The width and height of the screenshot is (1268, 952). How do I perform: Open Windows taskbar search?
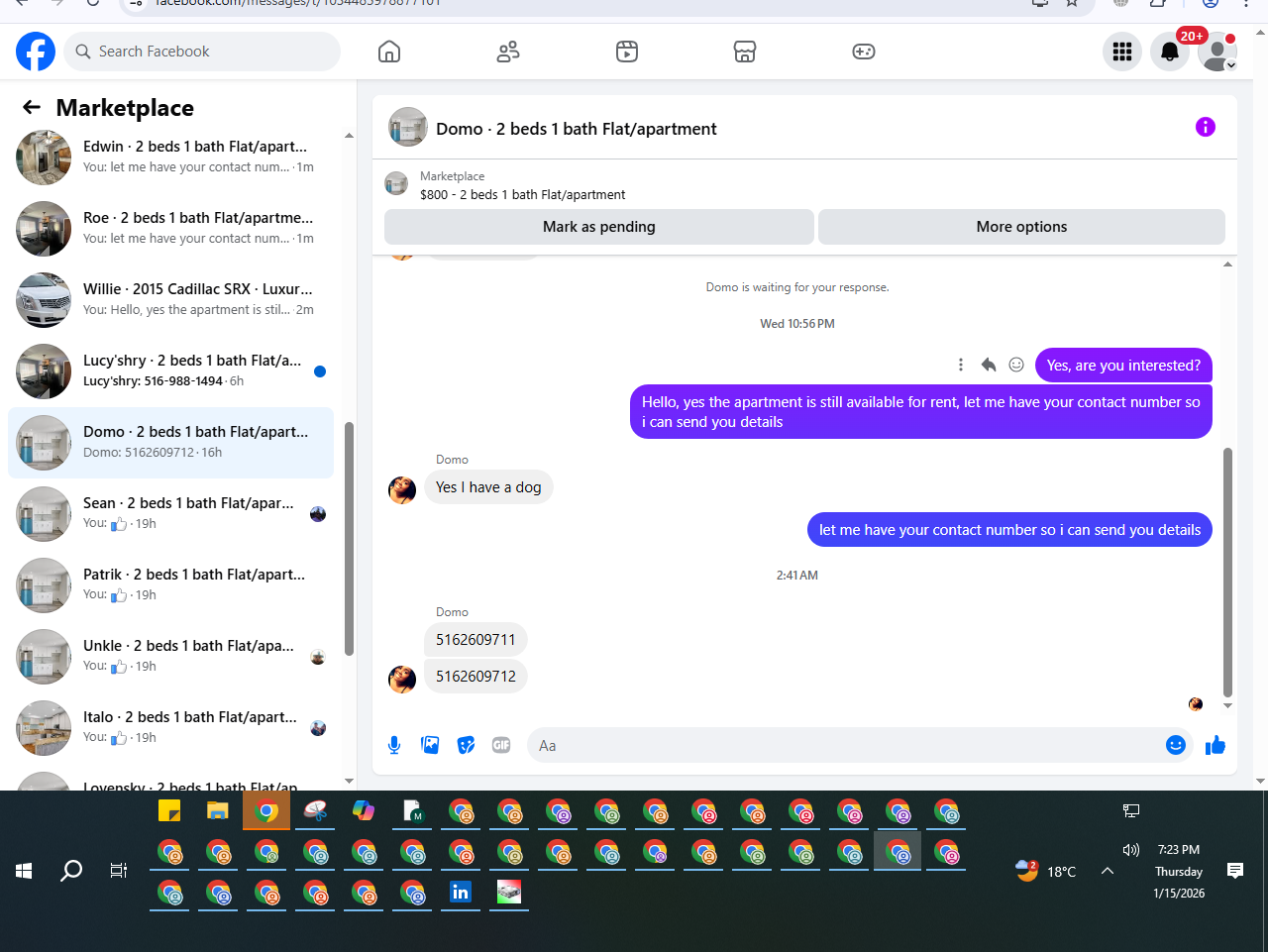(x=71, y=871)
